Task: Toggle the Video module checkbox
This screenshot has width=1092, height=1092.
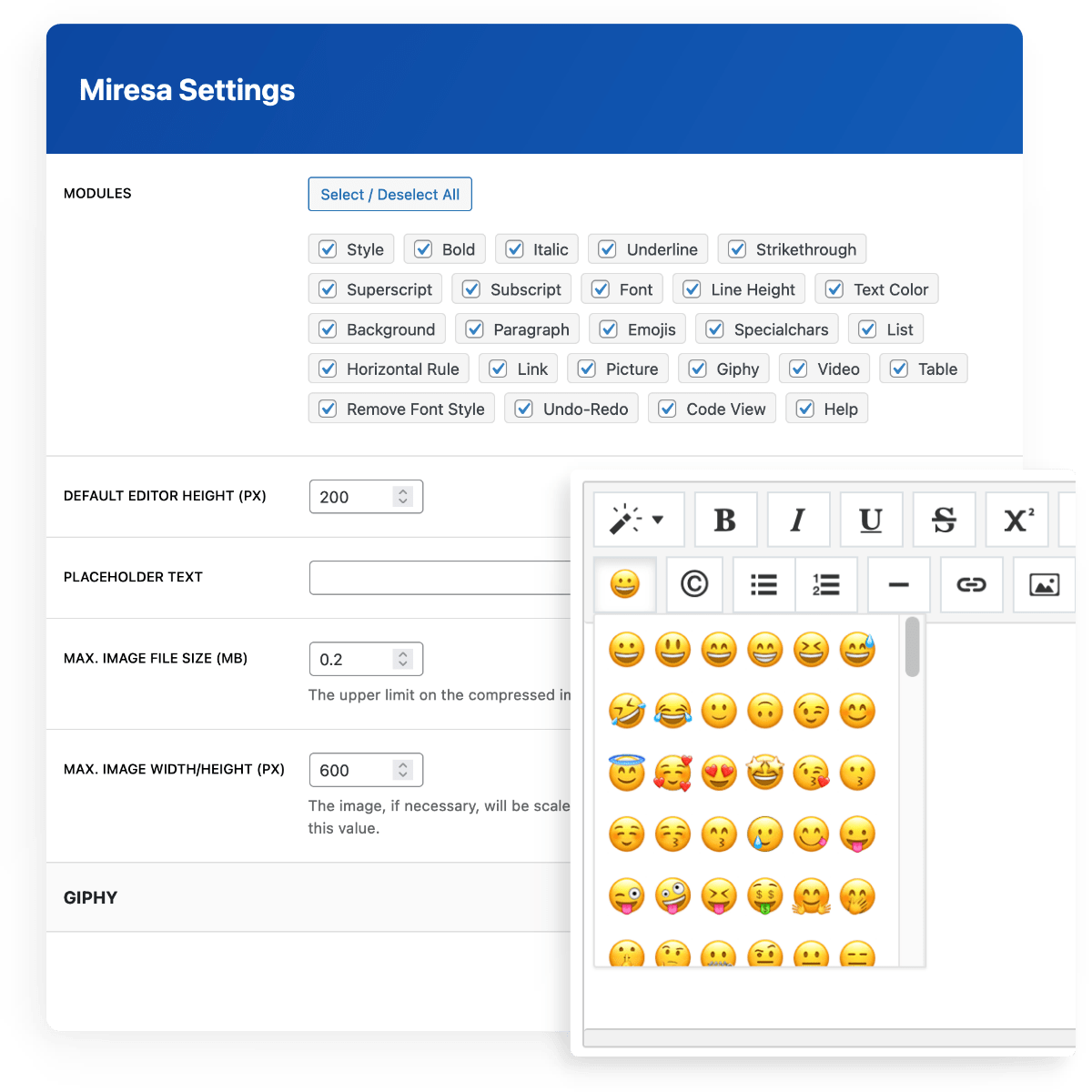Action: (798, 369)
